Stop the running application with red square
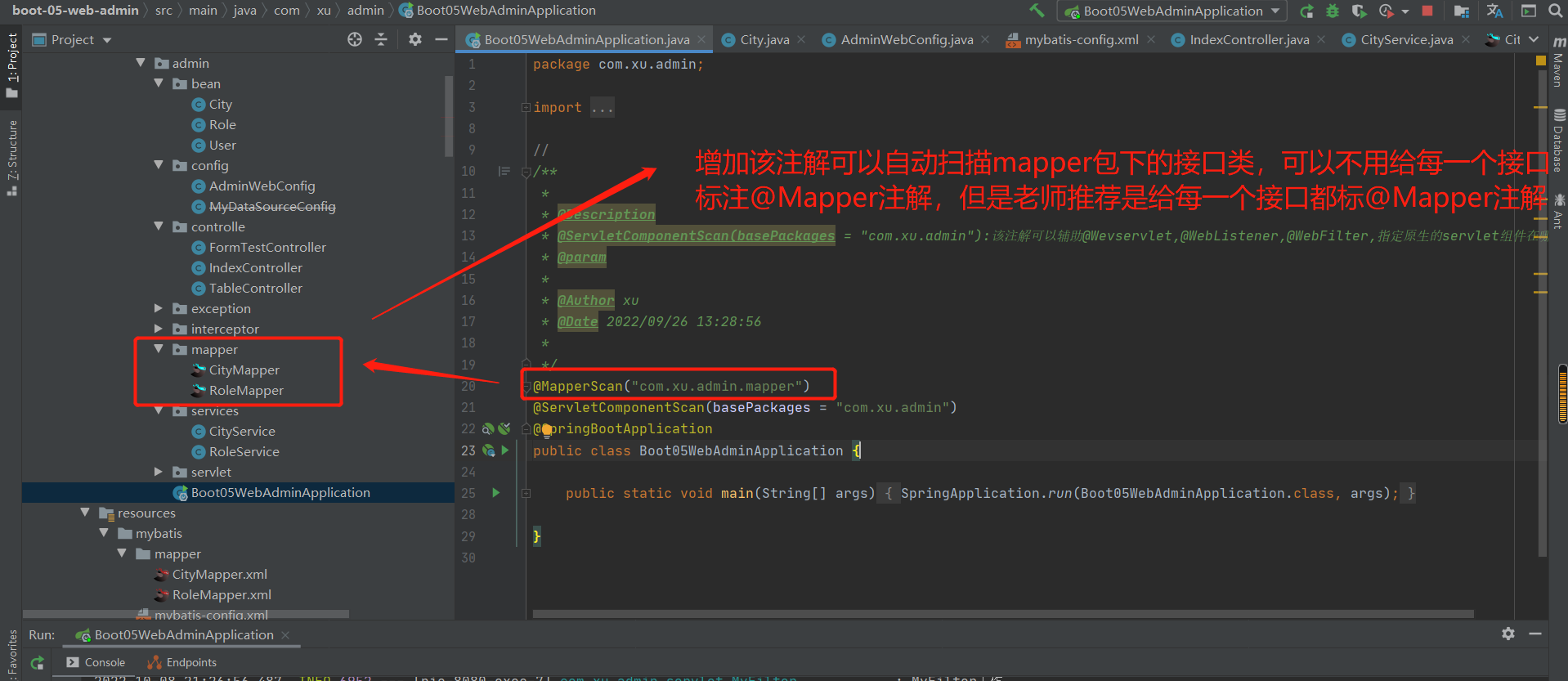1568x681 pixels. [x=1427, y=11]
